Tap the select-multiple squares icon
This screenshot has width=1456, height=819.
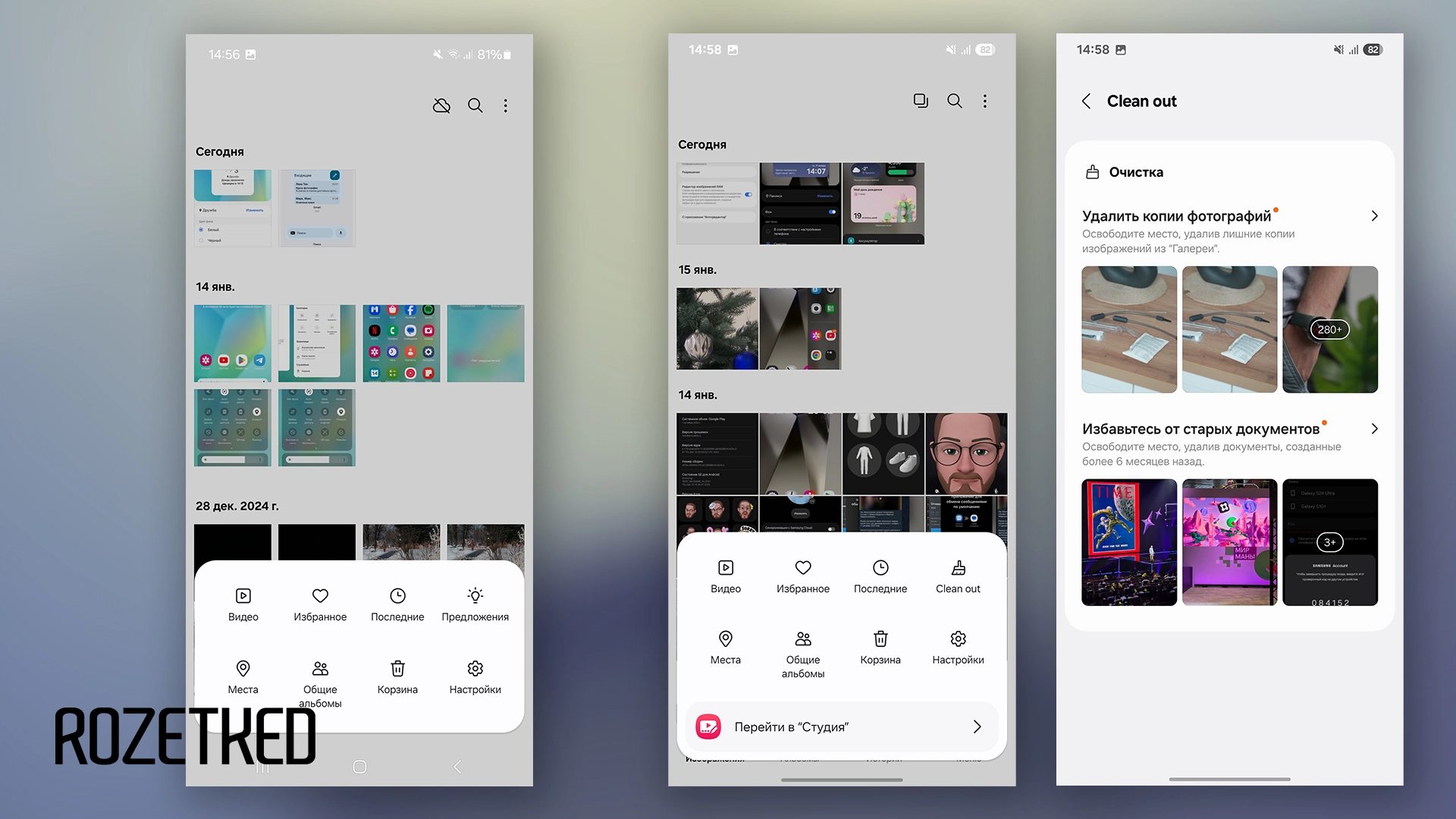(x=921, y=101)
